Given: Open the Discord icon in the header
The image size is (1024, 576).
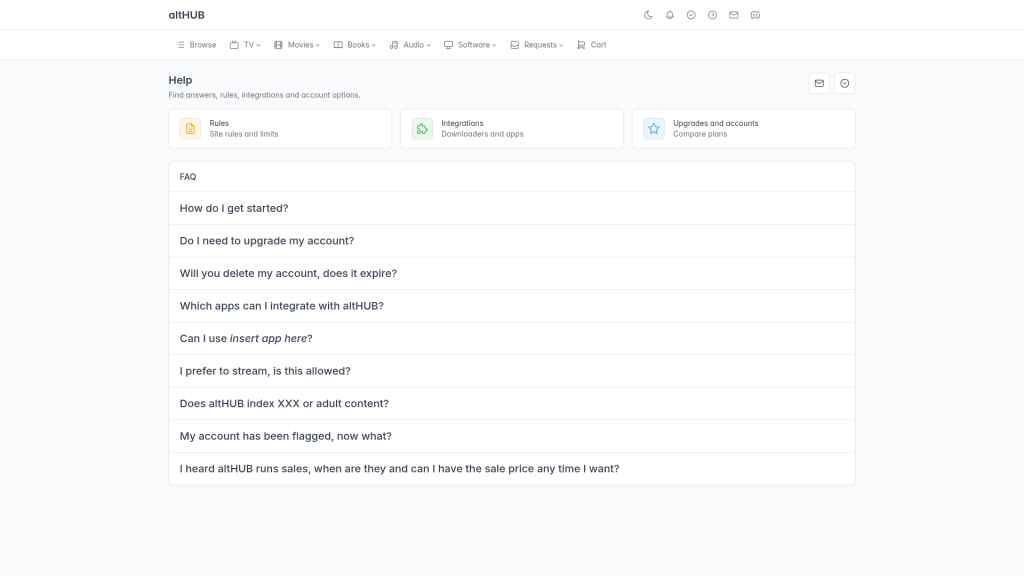Looking at the screenshot, I should tap(755, 15).
